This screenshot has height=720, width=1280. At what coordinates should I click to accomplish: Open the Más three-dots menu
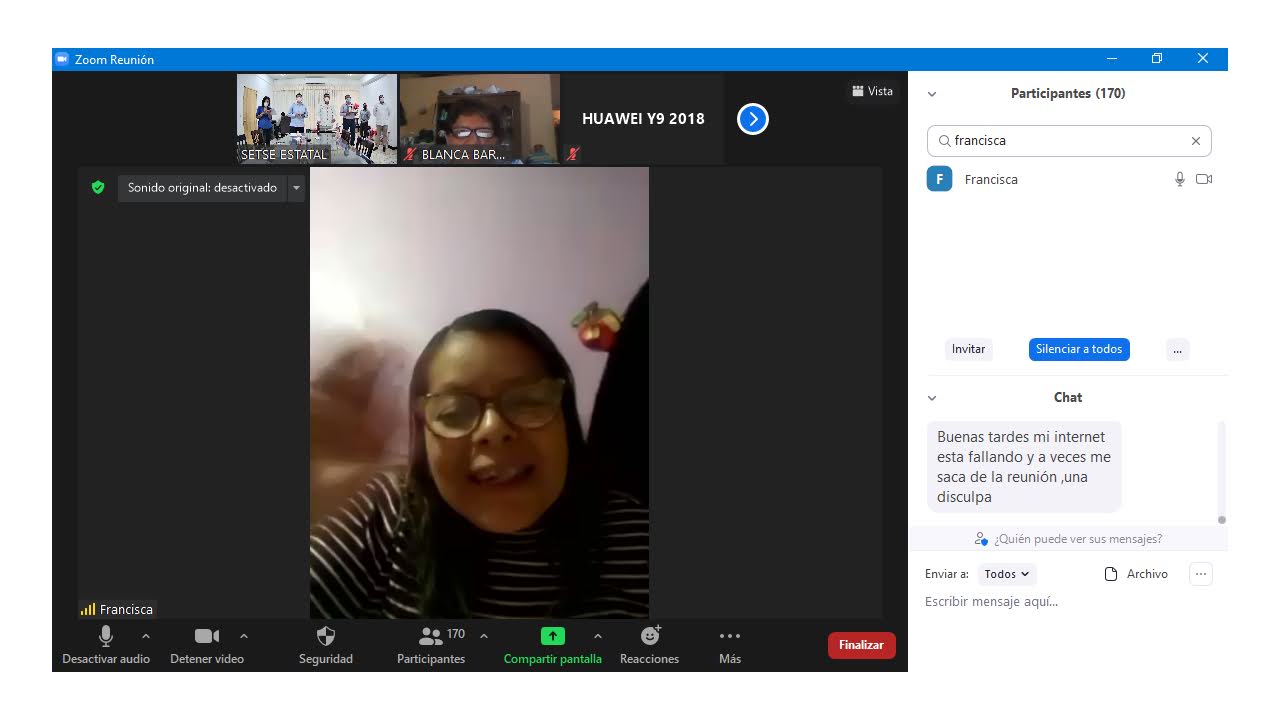click(730, 636)
